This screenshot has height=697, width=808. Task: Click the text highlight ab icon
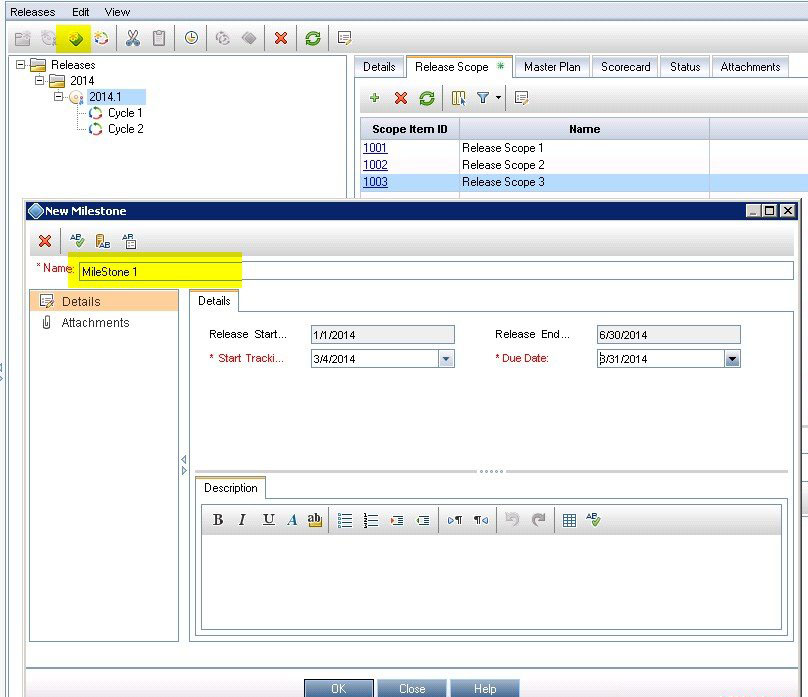click(314, 520)
